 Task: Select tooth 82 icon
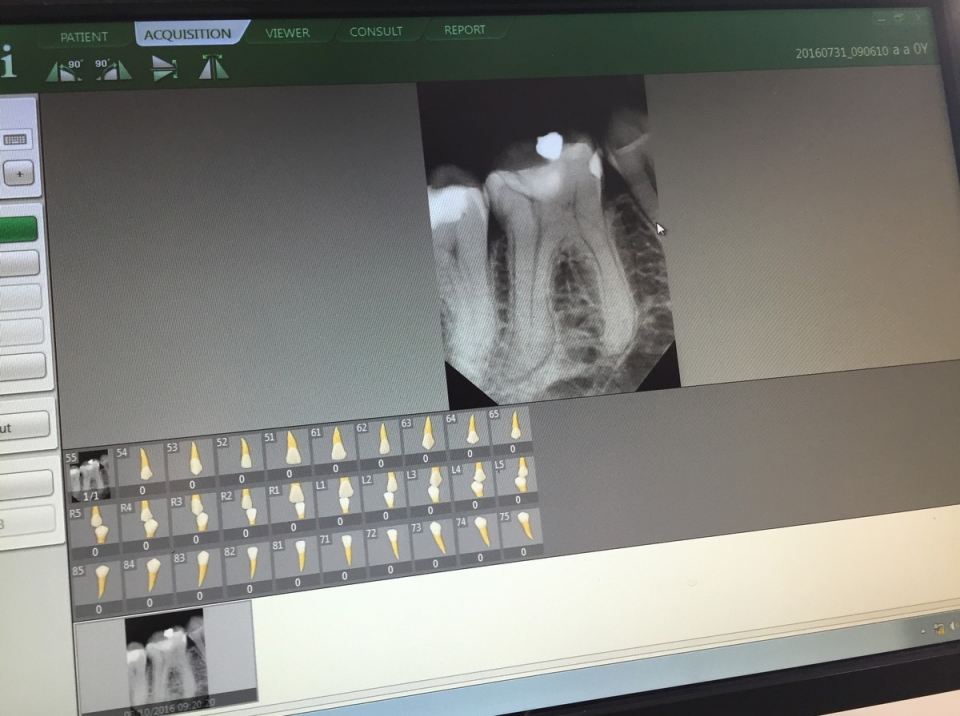point(249,569)
